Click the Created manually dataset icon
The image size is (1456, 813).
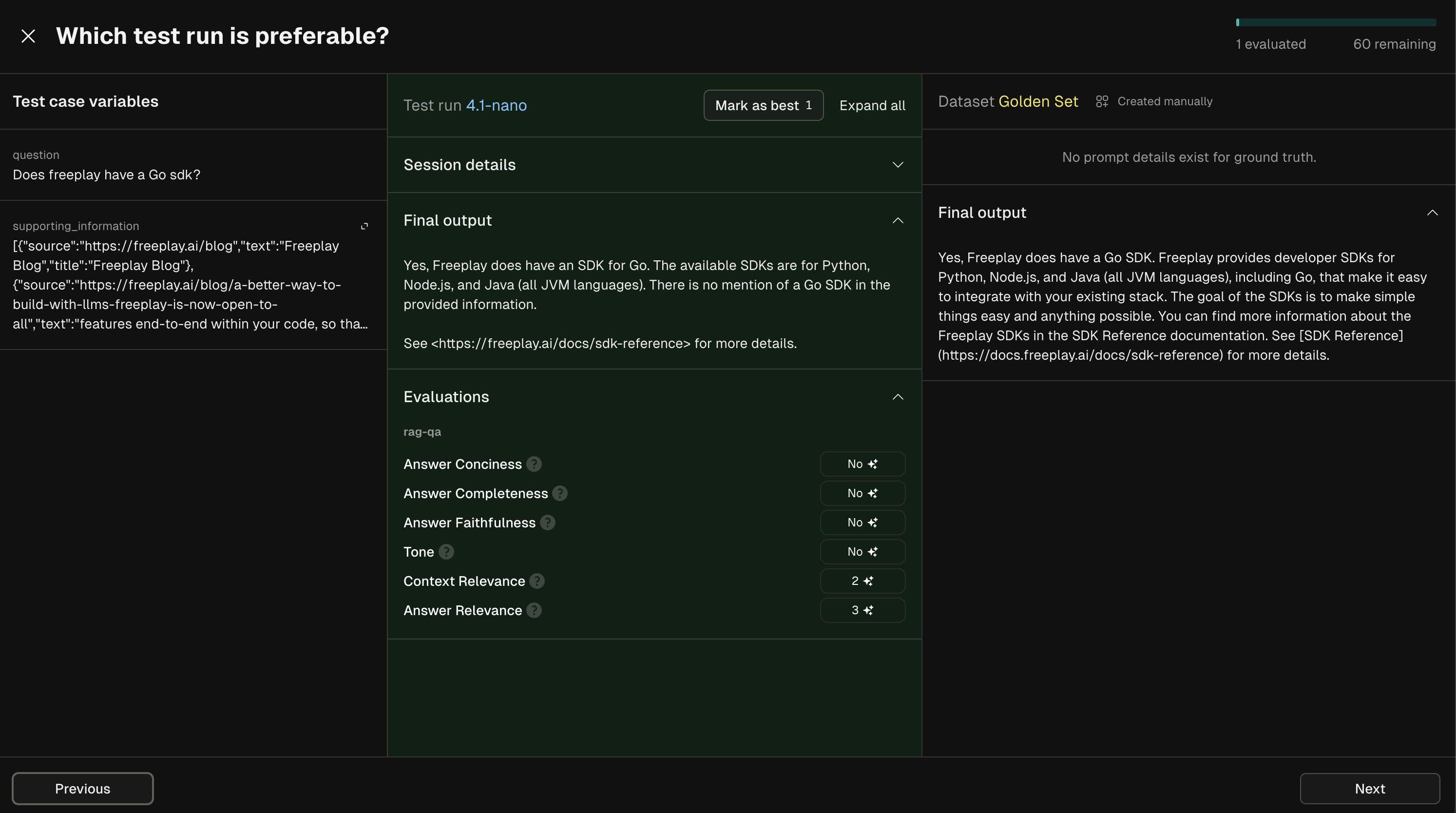(1102, 102)
